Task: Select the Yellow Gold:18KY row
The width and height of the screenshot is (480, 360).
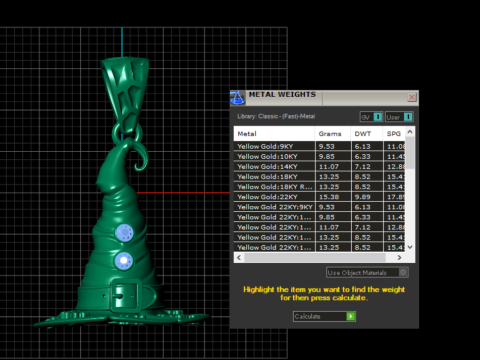Action: [319, 177]
